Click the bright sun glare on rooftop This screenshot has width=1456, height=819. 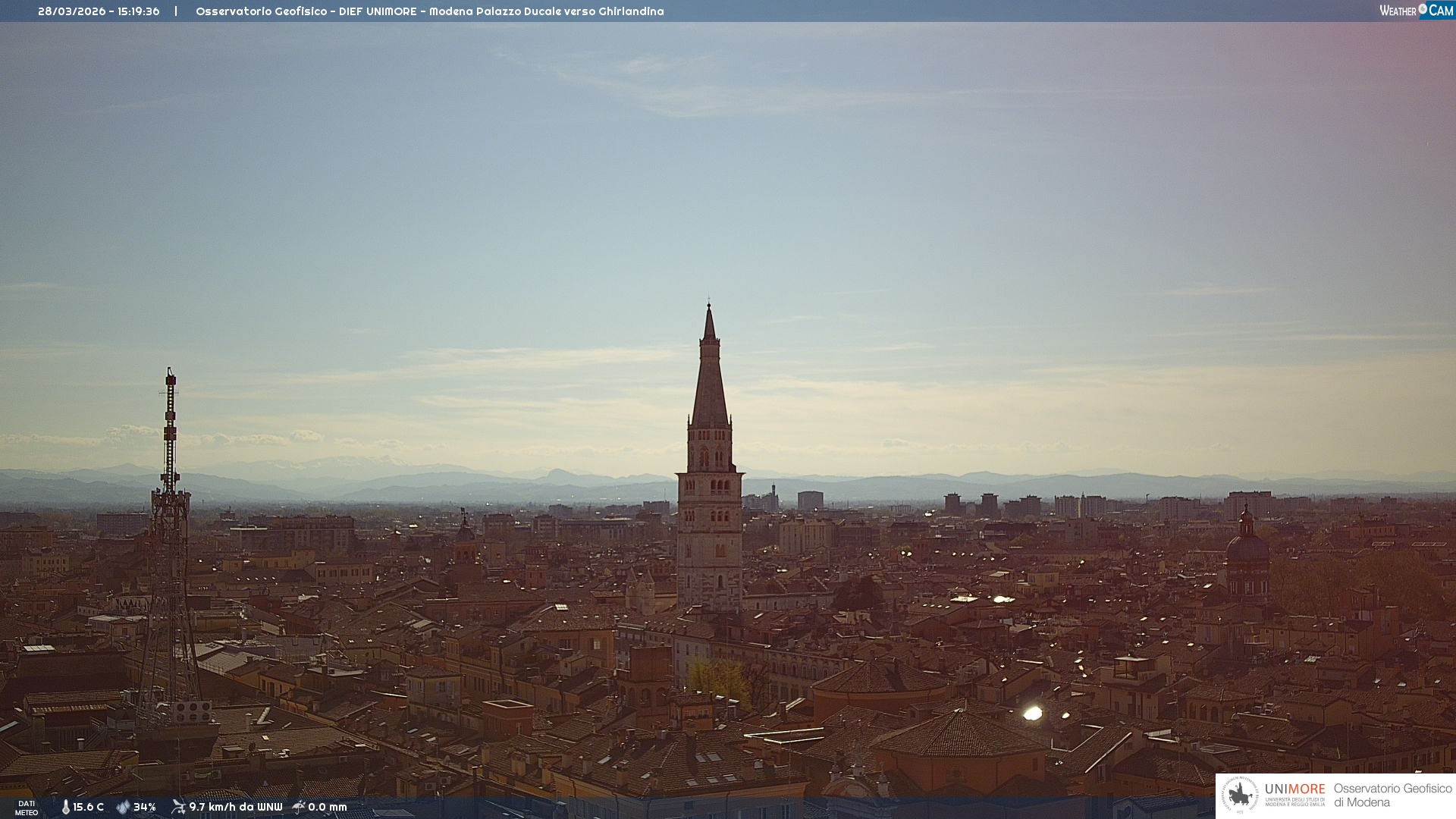[1033, 713]
